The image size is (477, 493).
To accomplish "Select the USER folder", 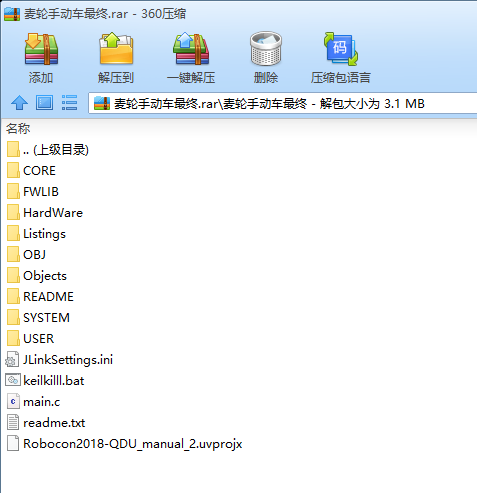I will coord(30,339).
